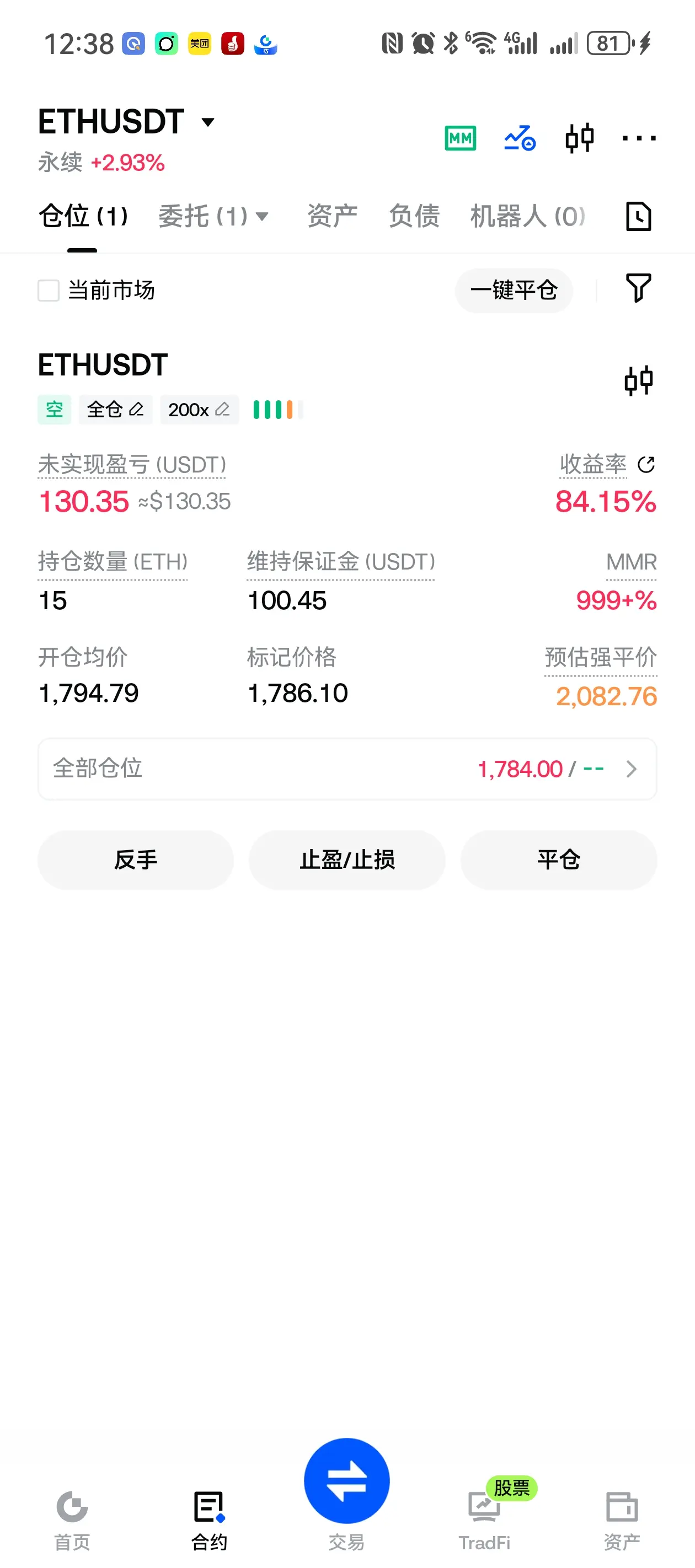This screenshot has height=1568, width=695.
Task: Share the yield rate via share icon
Action: [646, 465]
